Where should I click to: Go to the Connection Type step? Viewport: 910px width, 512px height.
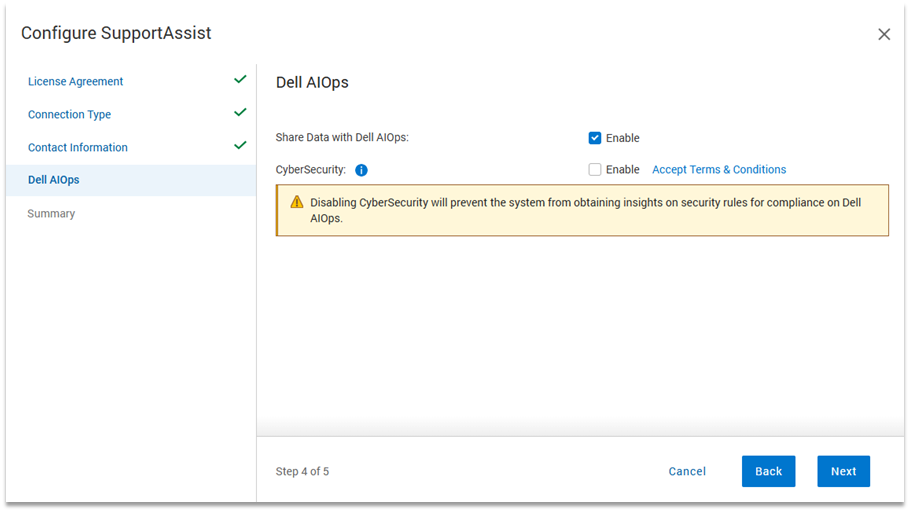pyautogui.click(x=69, y=114)
